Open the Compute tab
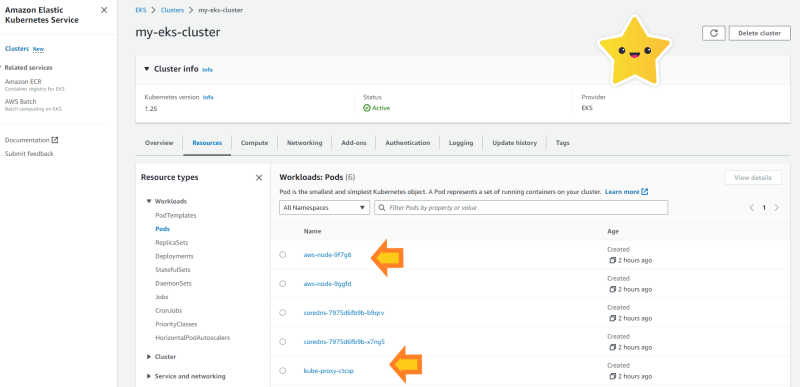Viewport: 800px width, 387px height. 255,143
